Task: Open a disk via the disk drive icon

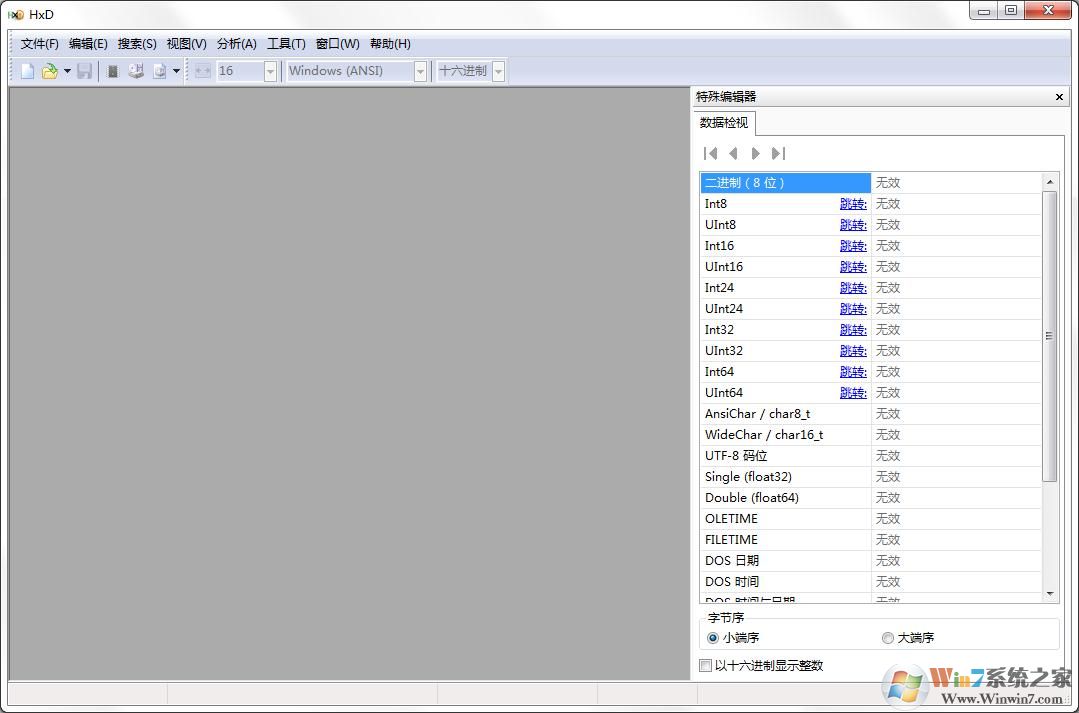Action: 135,70
